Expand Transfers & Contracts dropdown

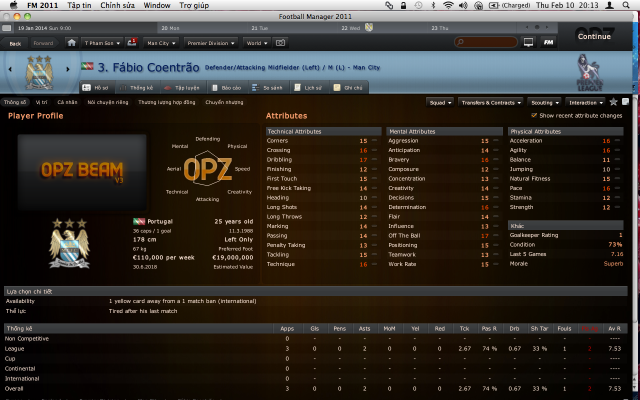491,102
